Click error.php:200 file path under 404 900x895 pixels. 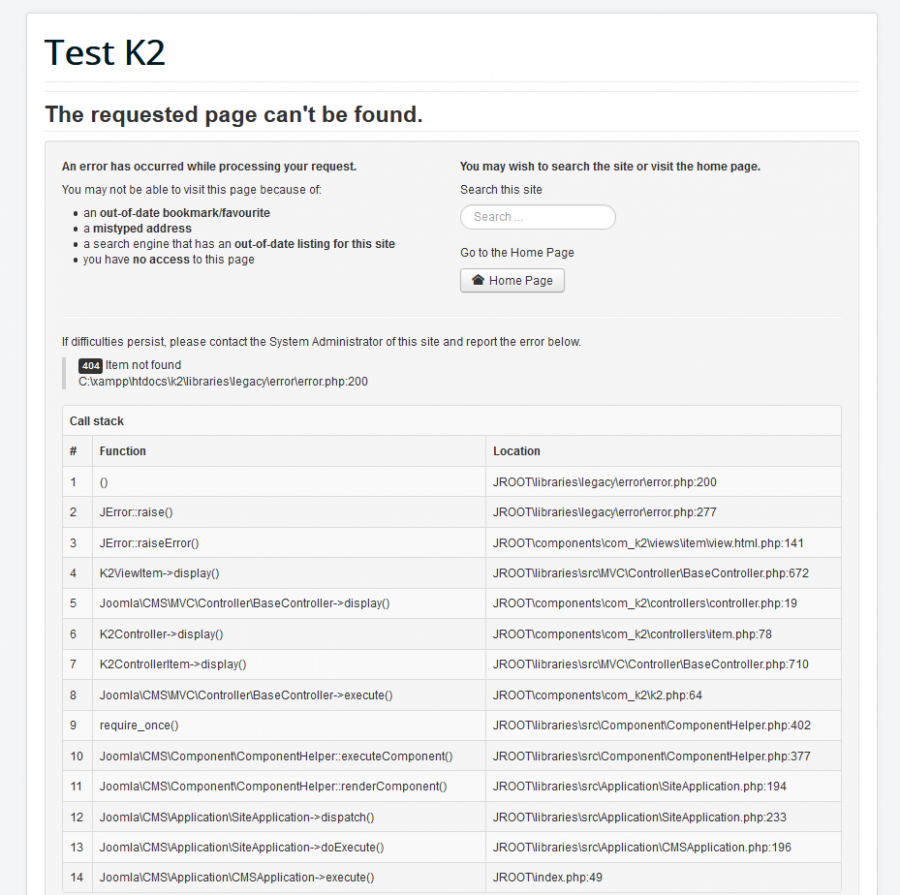[x=223, y=382]
